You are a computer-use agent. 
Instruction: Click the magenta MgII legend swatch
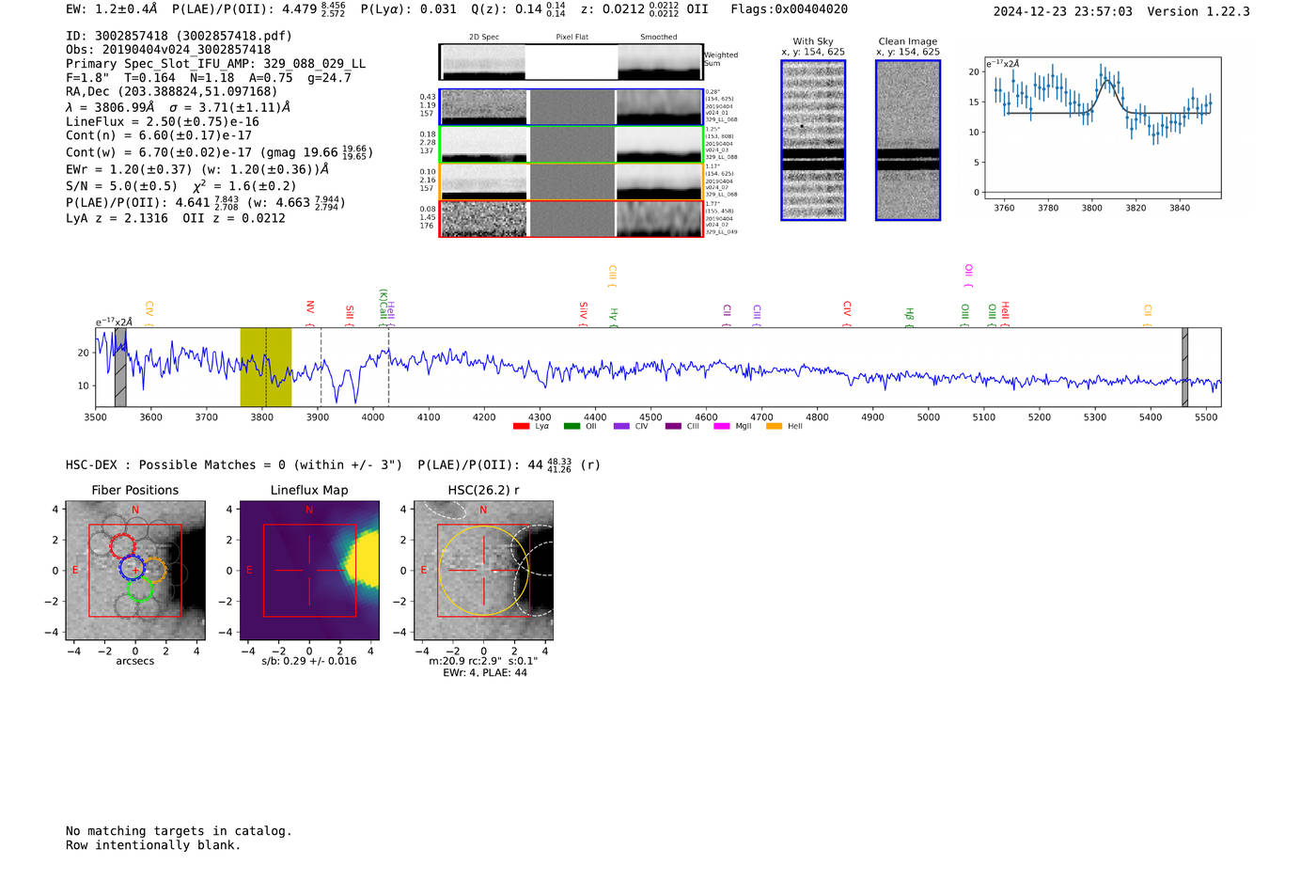click(722, 427)
